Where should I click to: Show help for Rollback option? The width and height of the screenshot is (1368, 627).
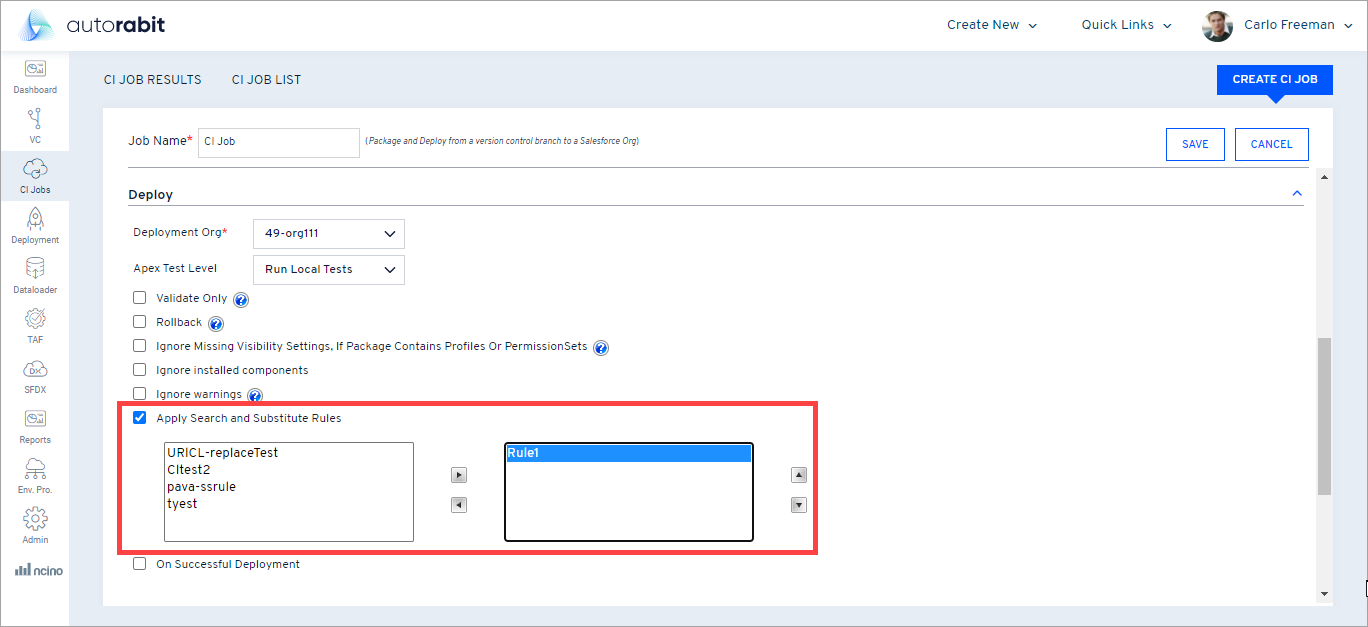coord(216,323)
